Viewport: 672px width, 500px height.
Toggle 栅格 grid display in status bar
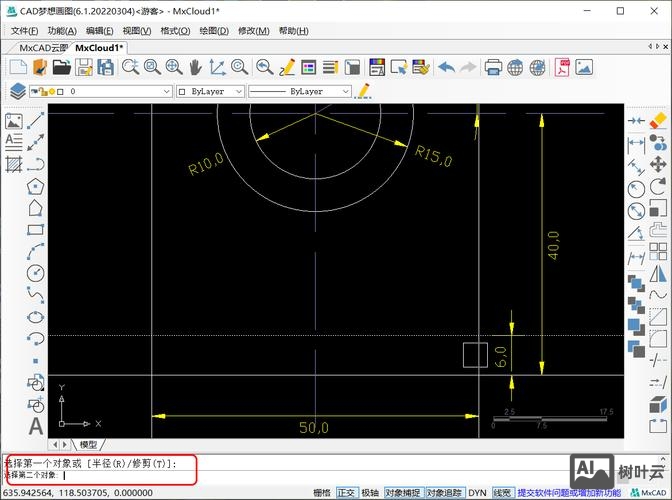(321, 493)
